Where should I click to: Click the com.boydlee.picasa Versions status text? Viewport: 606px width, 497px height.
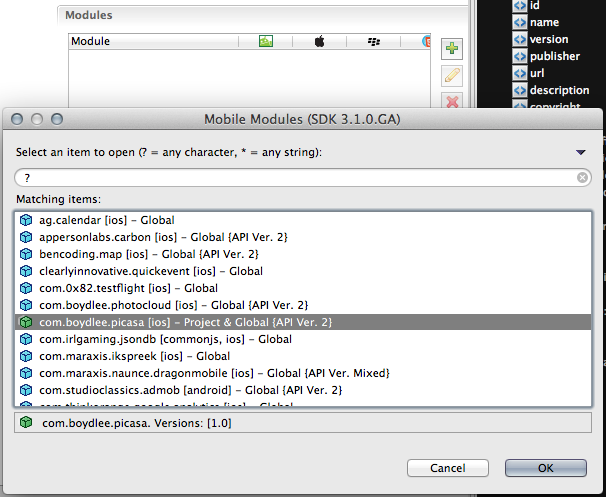click(137, 423)
